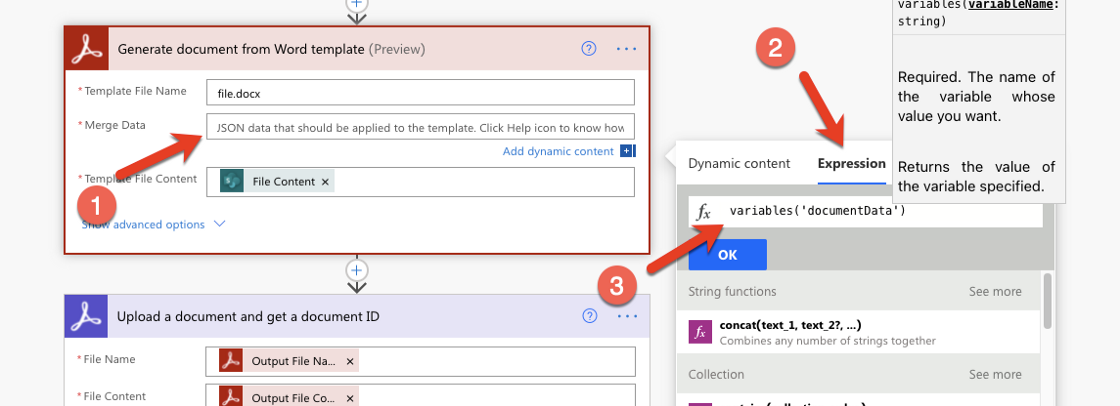Click plus icon beside Add dynamic content
Image resolution: width=1120 pixels, height=406 pixels.
627,151
